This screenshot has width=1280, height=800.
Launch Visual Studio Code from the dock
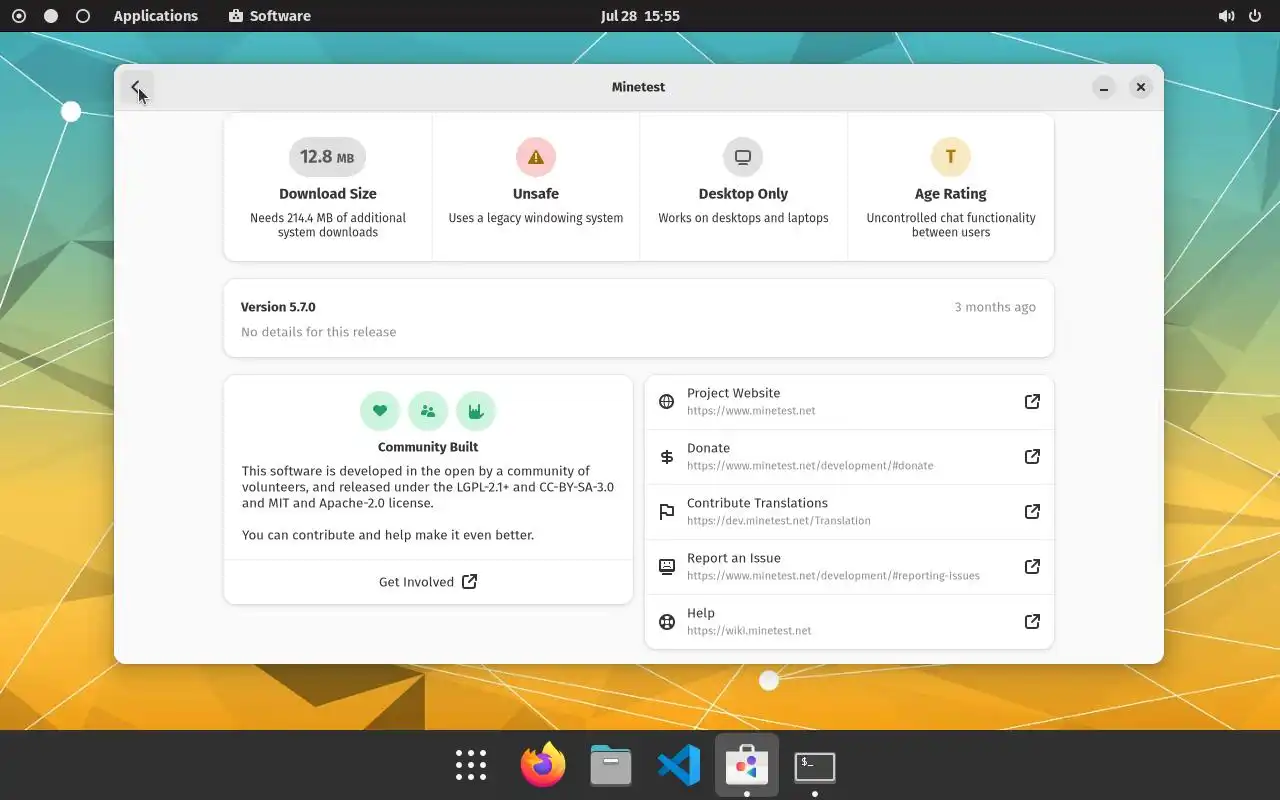click(679, 765)
